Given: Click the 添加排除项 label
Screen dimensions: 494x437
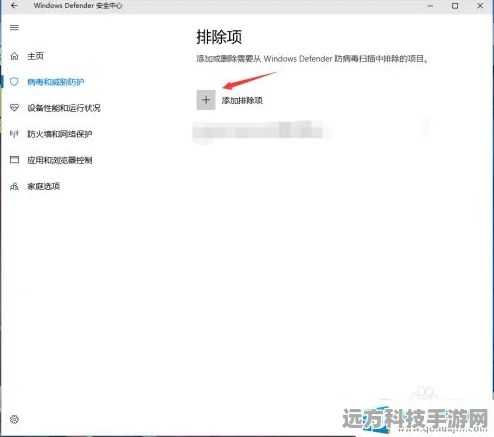Looking at the screenshot, I should pyautogui.click(x=242, y=100).
